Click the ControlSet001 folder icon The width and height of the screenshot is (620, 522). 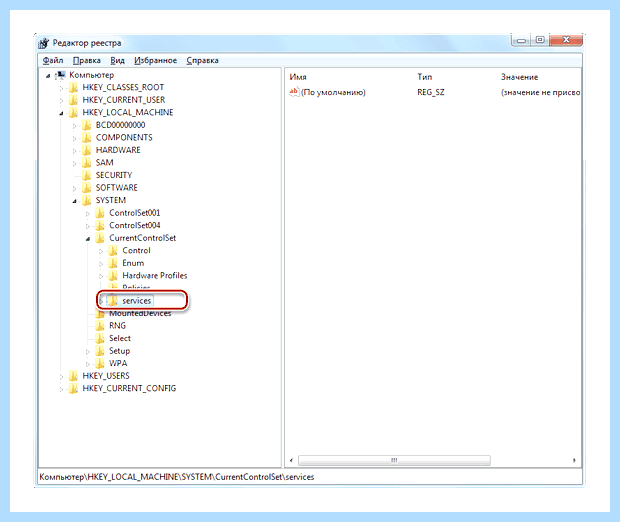pos(100,213)
